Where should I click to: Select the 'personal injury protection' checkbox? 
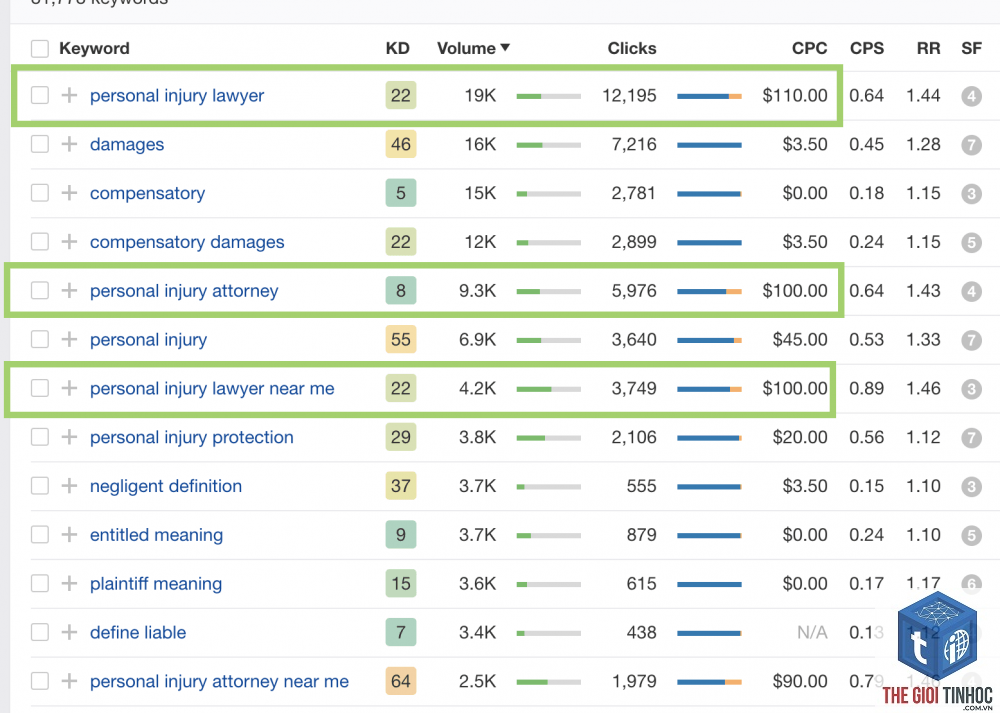pos(40,437)
